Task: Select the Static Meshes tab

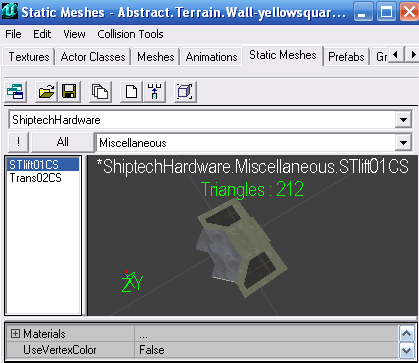Action: coord(283,55)
